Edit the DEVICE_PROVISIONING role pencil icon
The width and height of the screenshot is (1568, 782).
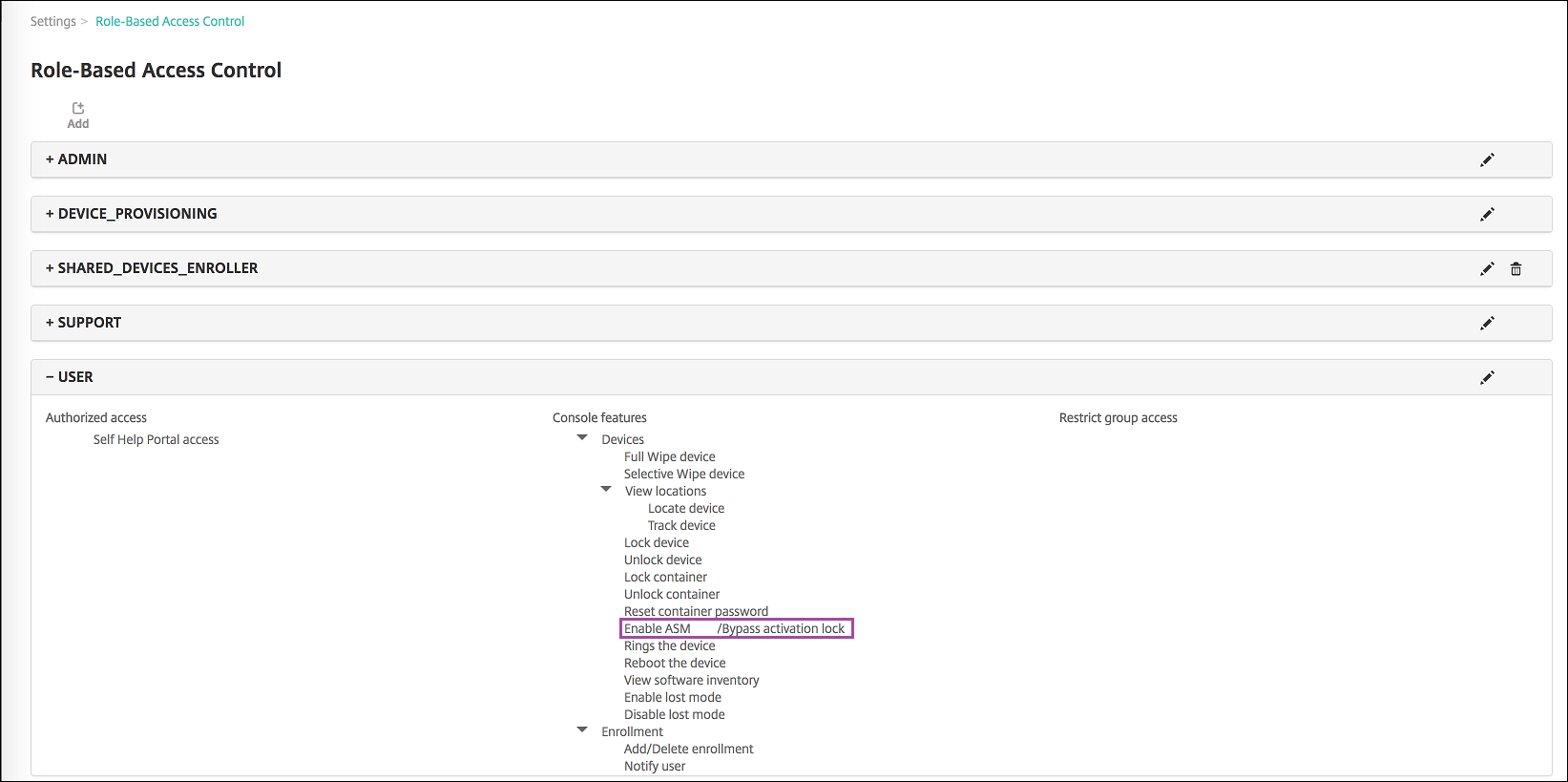pos(1487,215)
